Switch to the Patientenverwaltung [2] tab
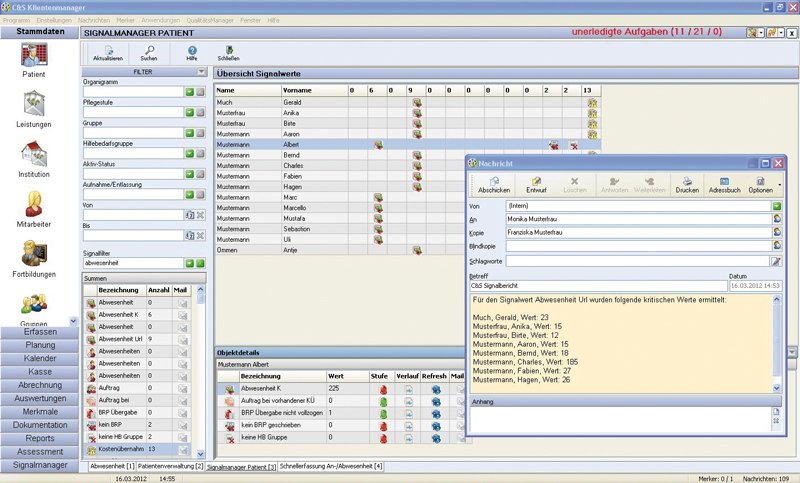 tap(170, 466)
